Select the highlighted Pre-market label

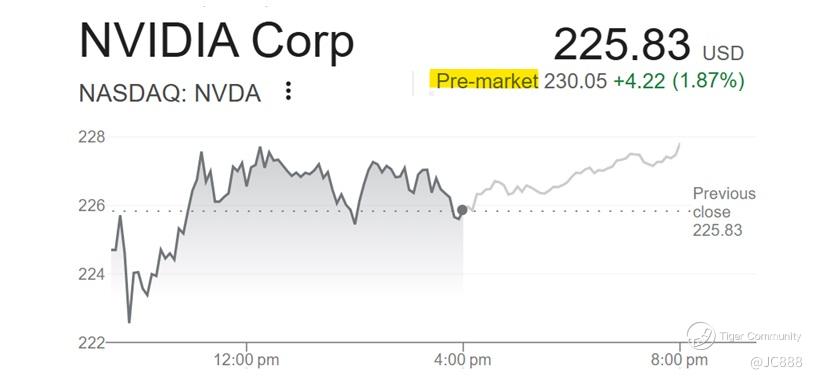point(486,81)
